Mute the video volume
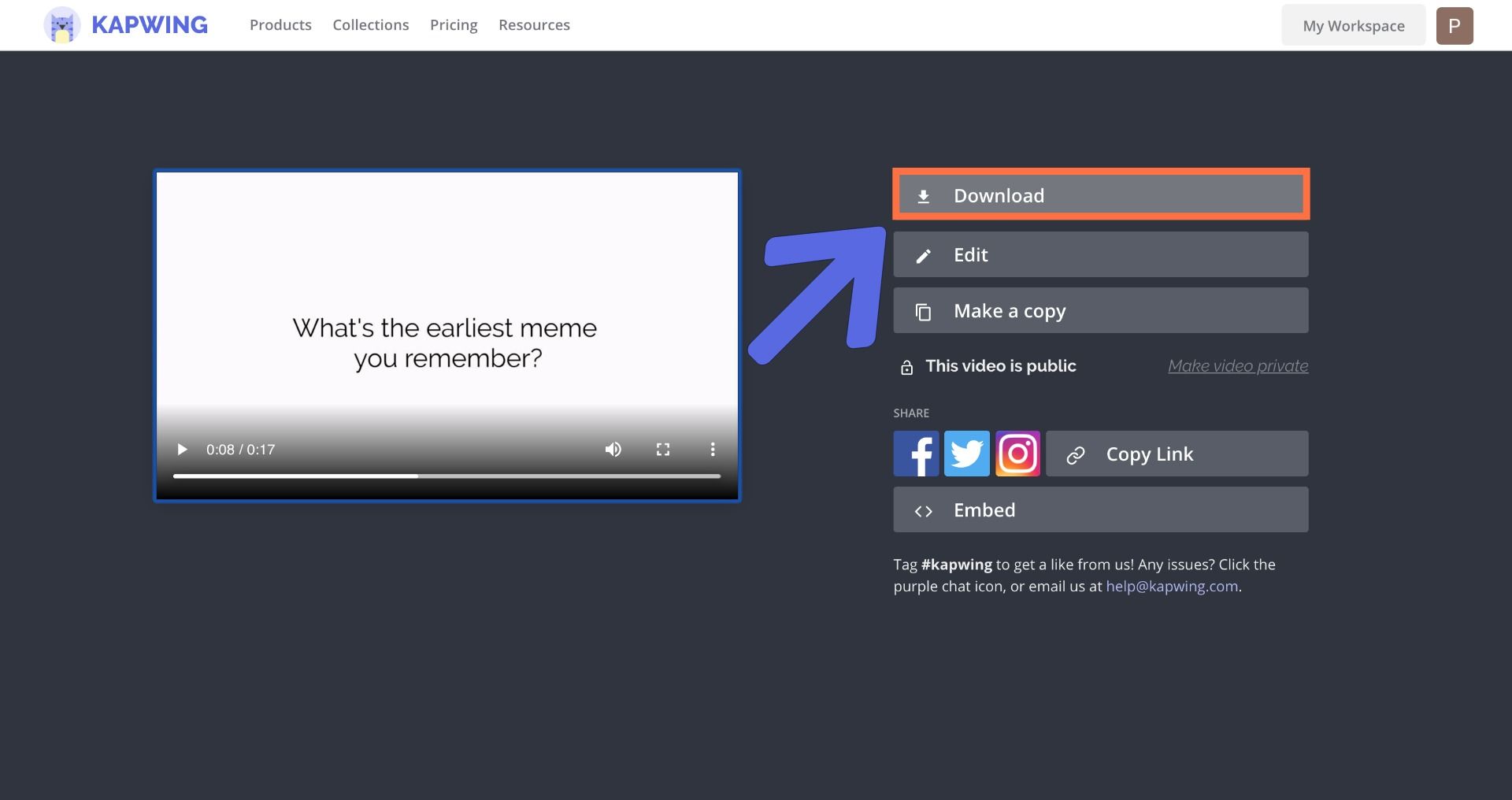This screenshot has width=1512, height=800. (613, 450)
